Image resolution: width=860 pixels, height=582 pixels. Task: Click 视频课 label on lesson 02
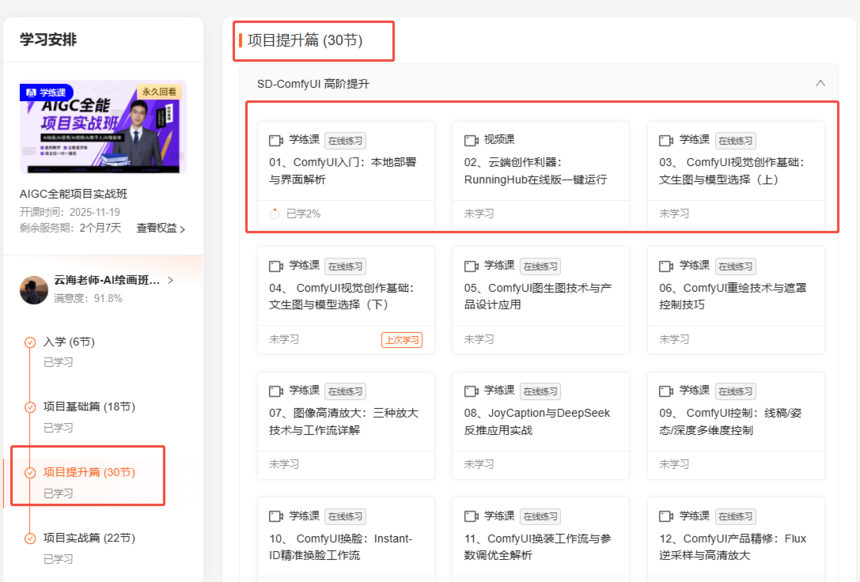499,140
